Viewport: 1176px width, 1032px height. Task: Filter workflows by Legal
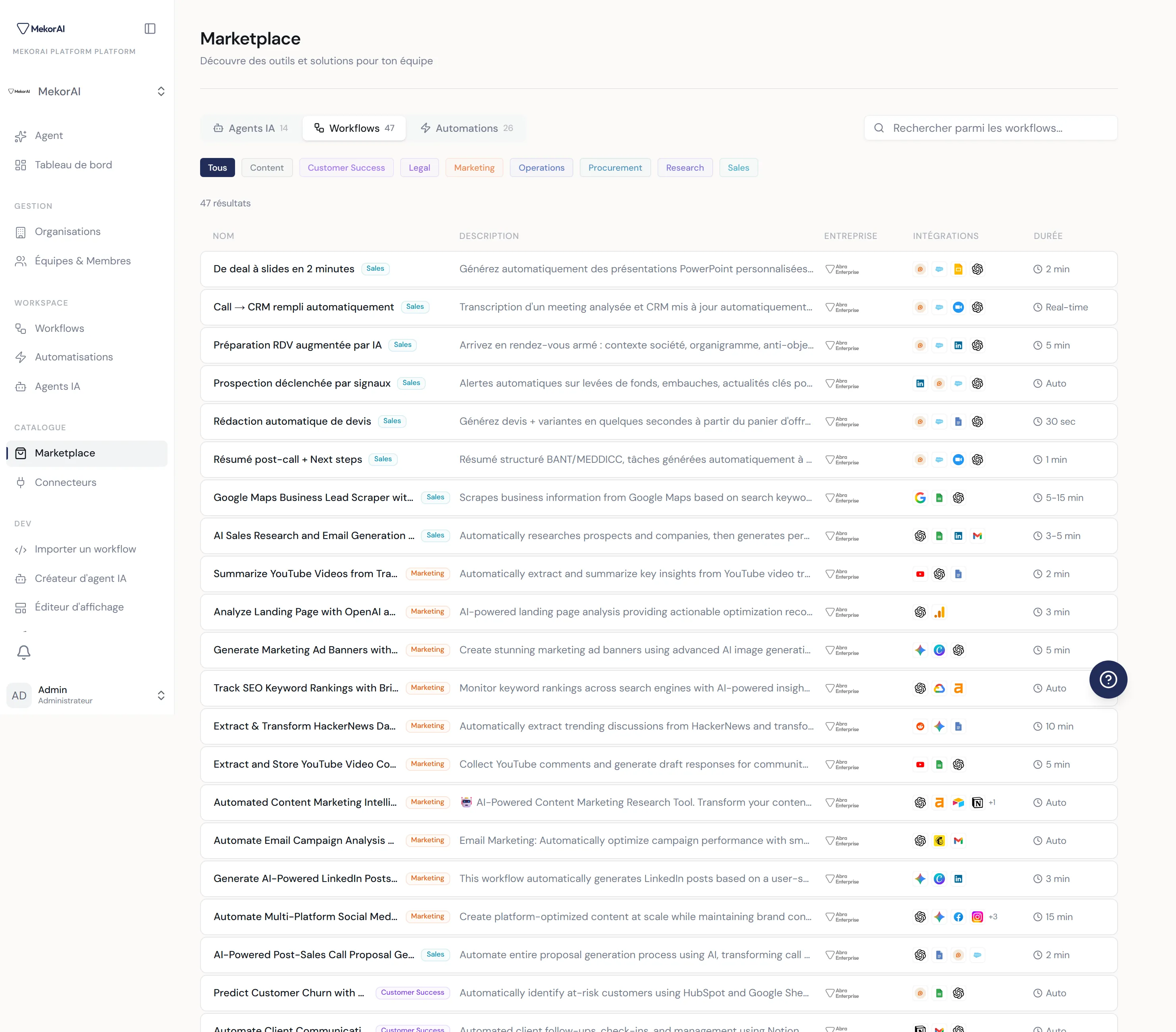[419, 168]
